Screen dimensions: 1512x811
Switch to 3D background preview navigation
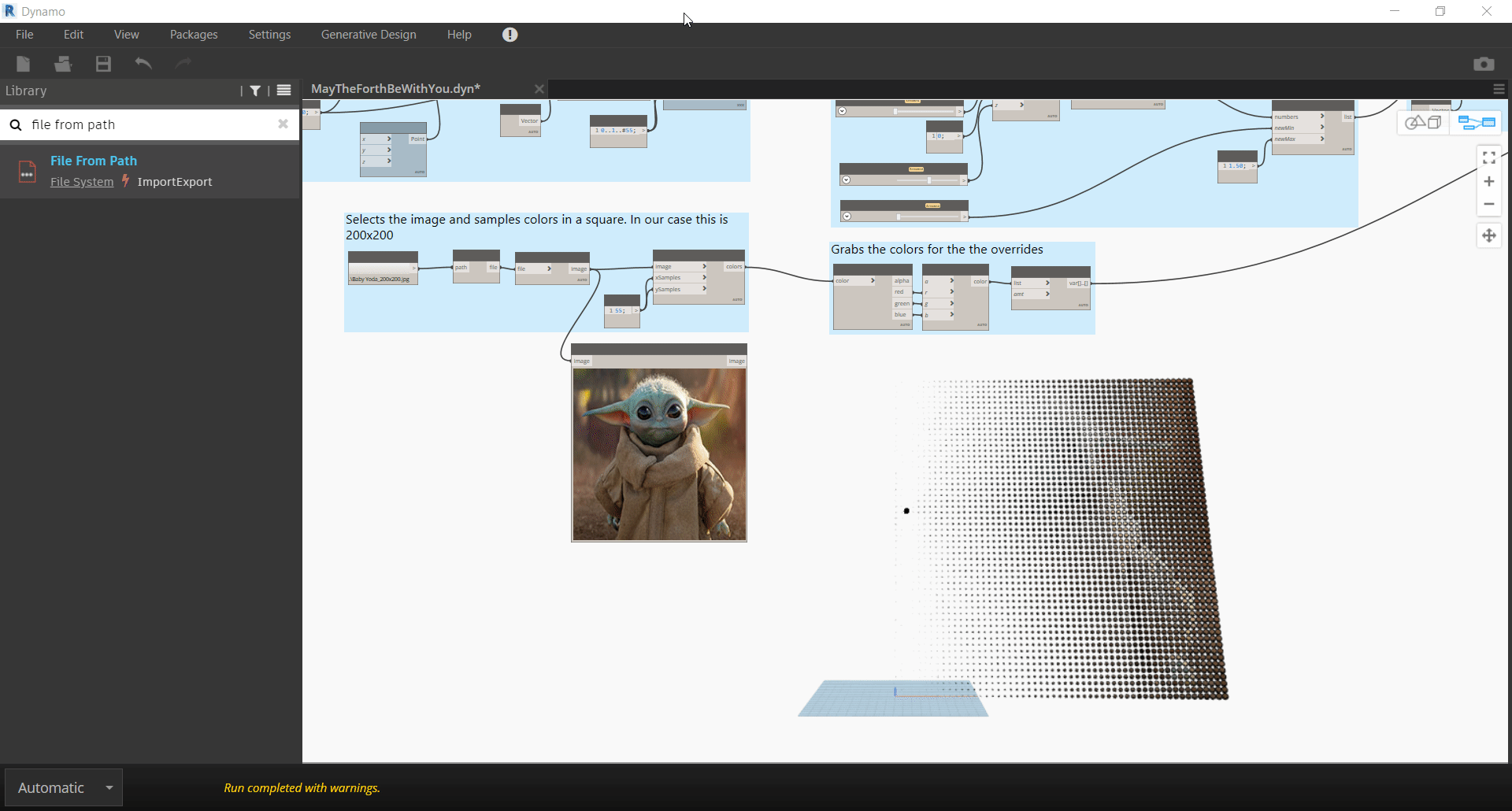1424,122
